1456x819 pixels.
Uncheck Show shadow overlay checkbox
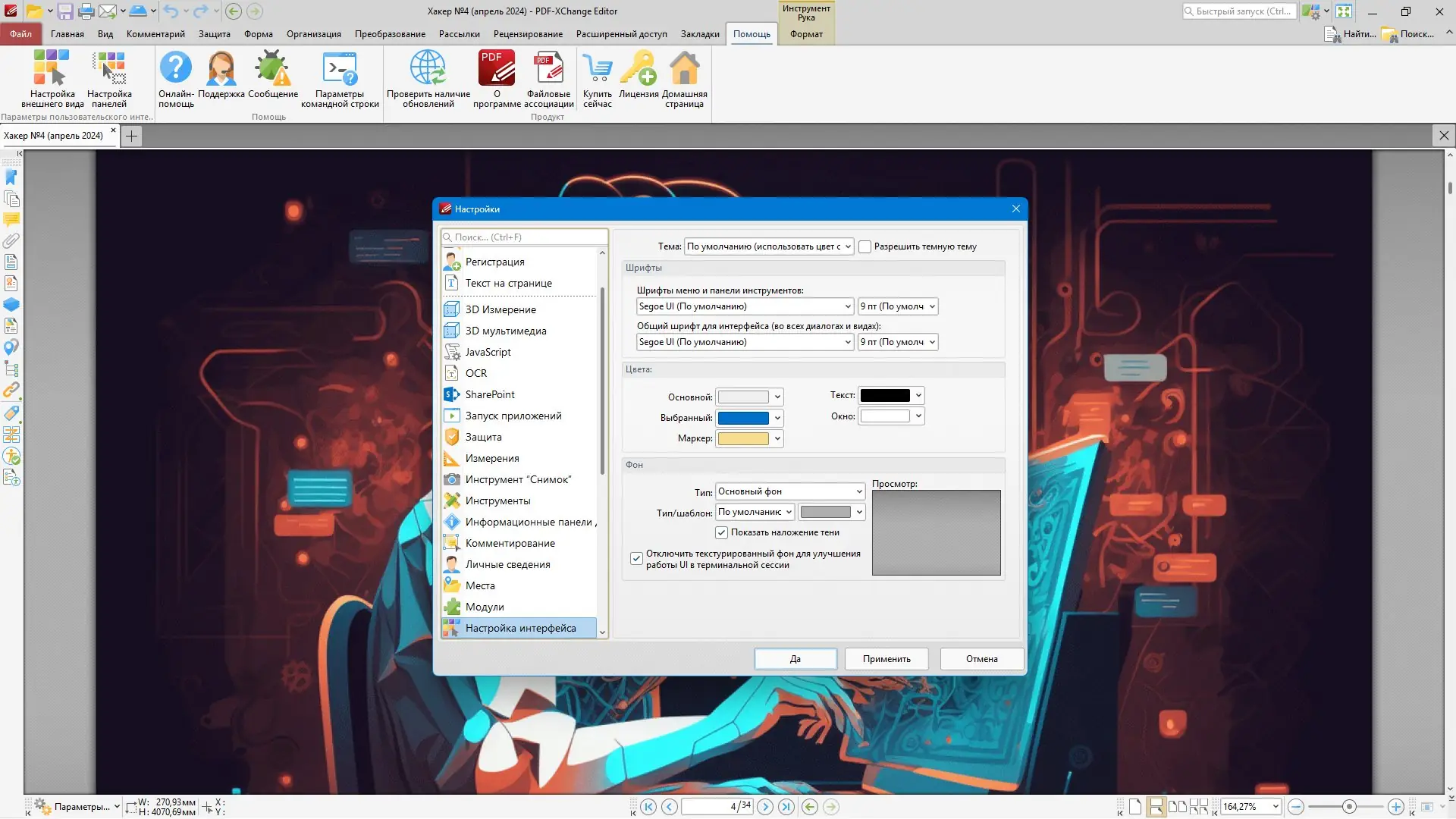pyautogui.click(x=721, y=532)
